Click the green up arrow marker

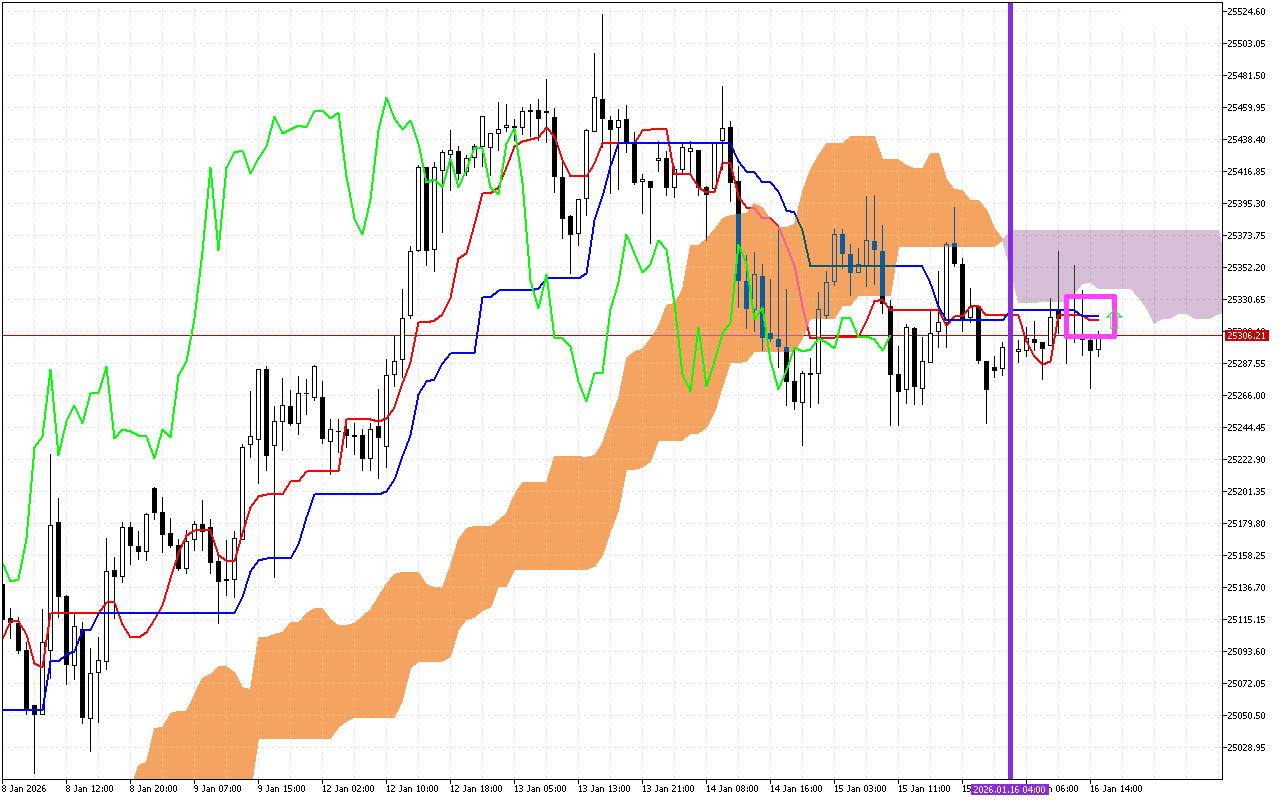(1115, 319)
